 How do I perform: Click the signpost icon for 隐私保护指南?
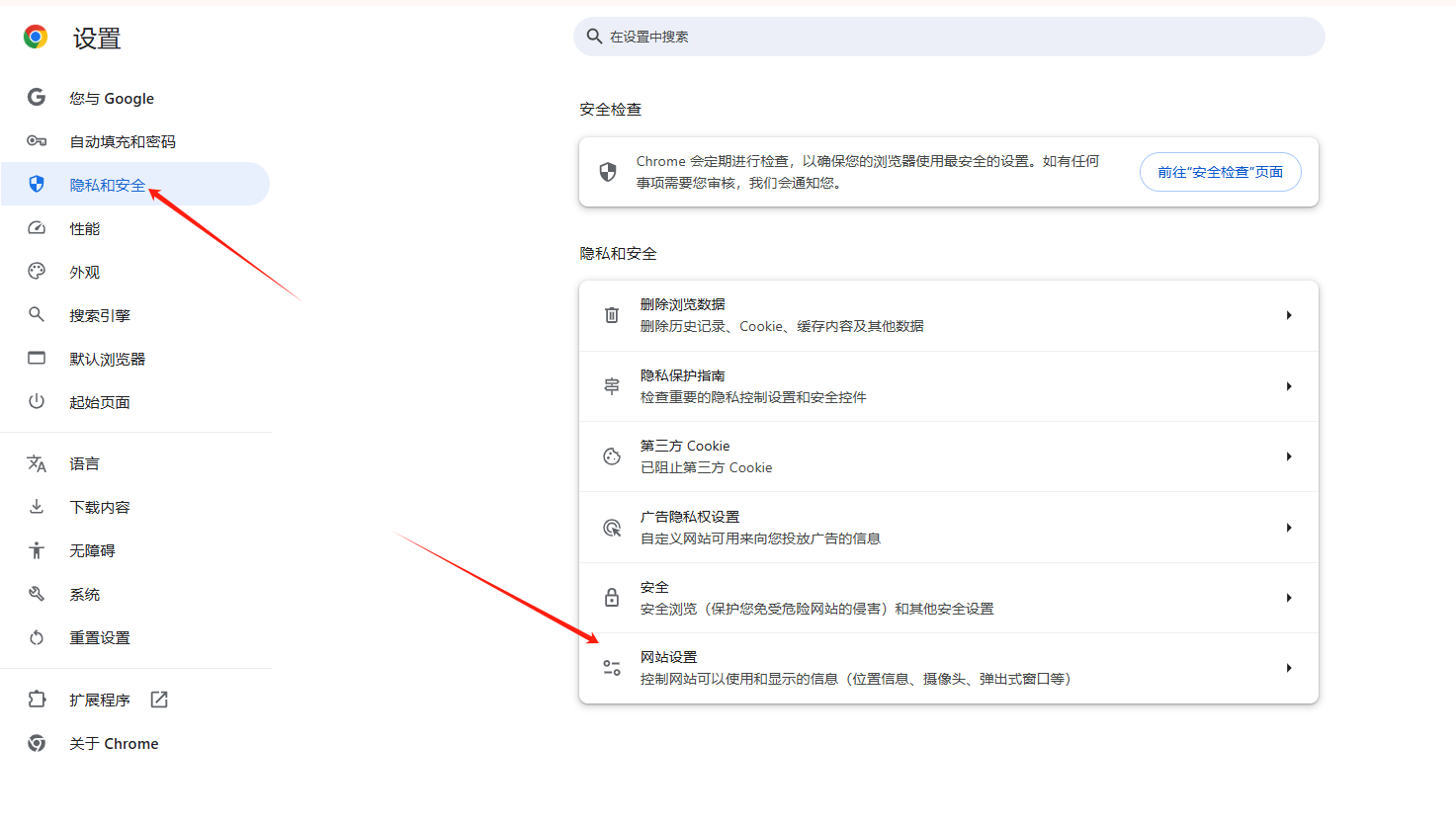(612, 386)
